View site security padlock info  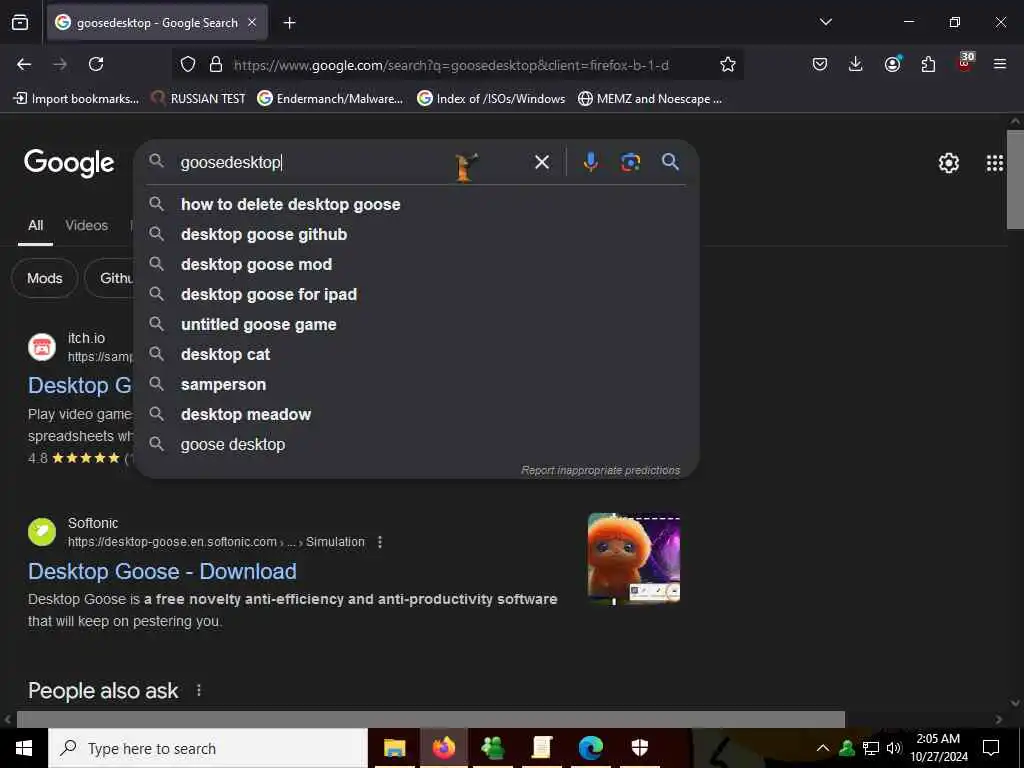click(216, 64)
